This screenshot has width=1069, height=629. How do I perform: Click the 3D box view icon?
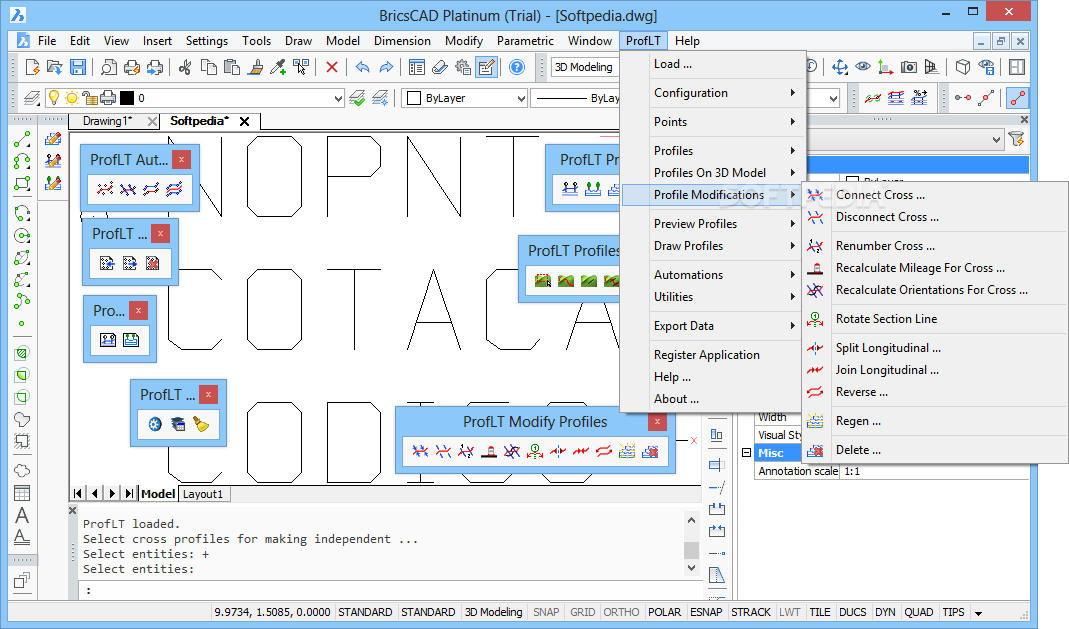963,67
